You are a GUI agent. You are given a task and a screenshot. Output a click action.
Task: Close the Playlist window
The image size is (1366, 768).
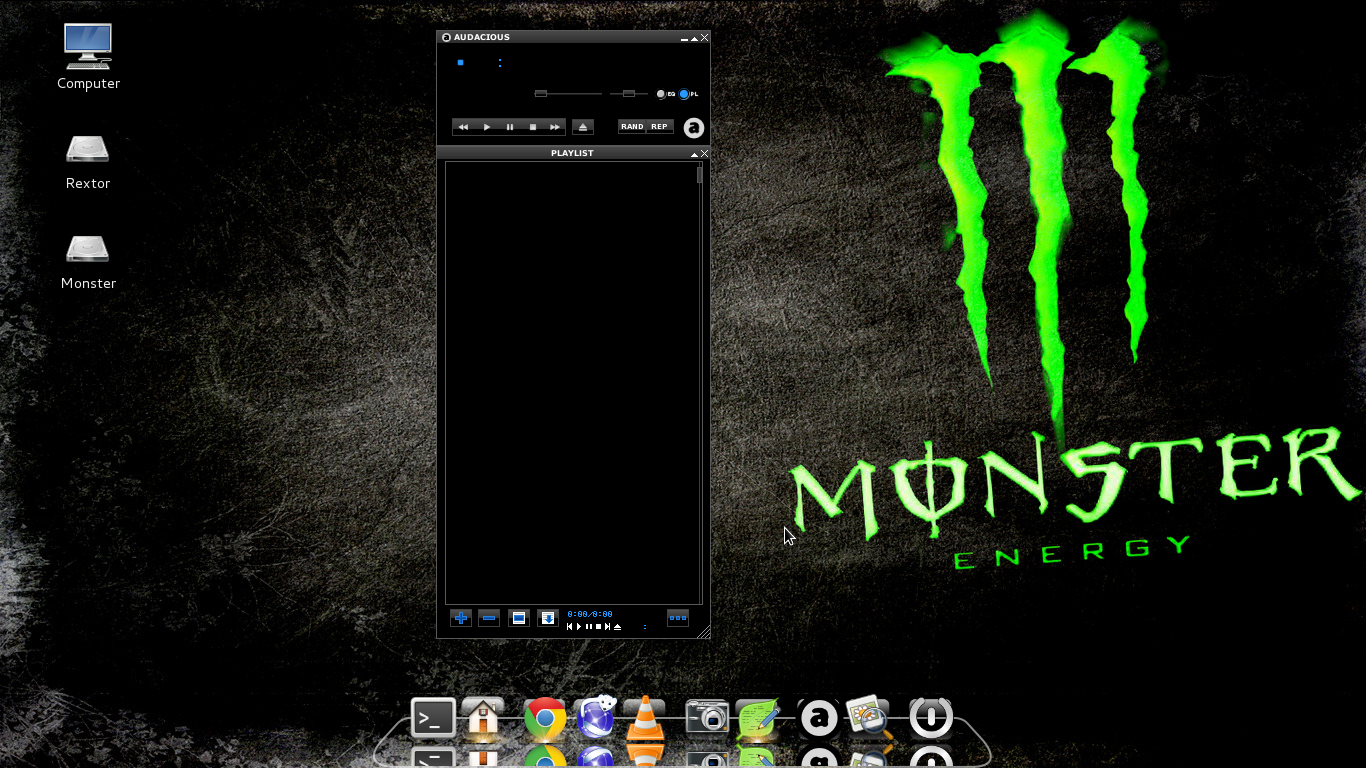coord(704,154)
